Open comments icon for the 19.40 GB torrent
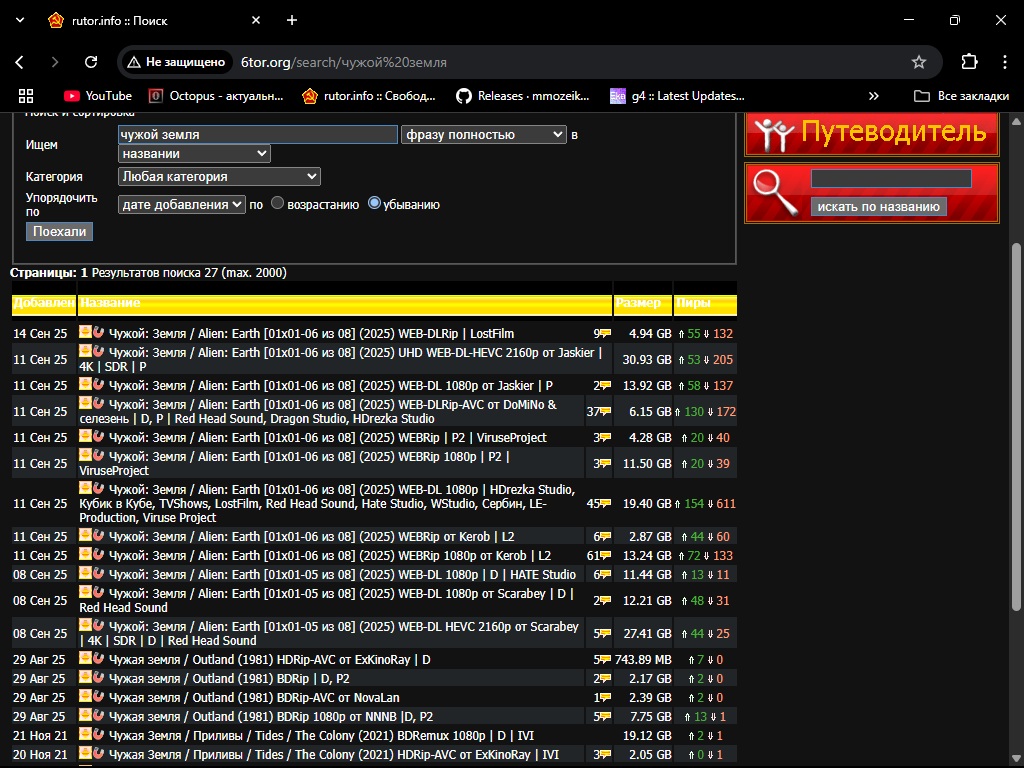 pyautogui.click(x=604, y=504)
